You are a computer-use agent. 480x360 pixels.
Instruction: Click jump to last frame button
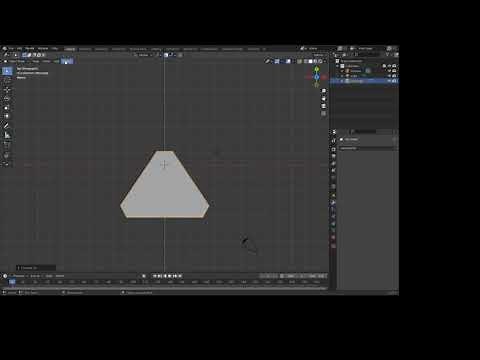point(180,276)
